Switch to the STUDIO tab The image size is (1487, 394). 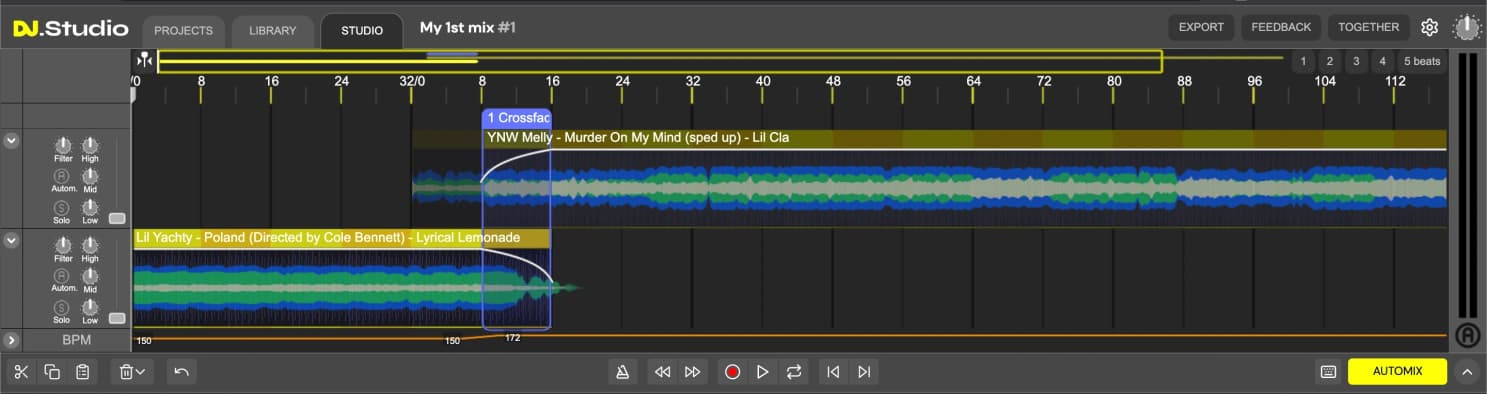coord(361,31)
